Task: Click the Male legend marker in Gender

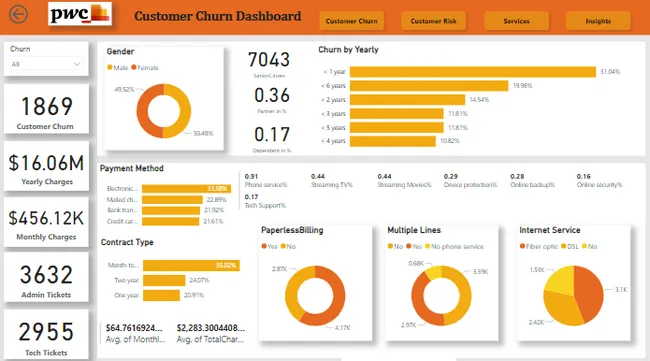Action: click(x=110, y=67)
